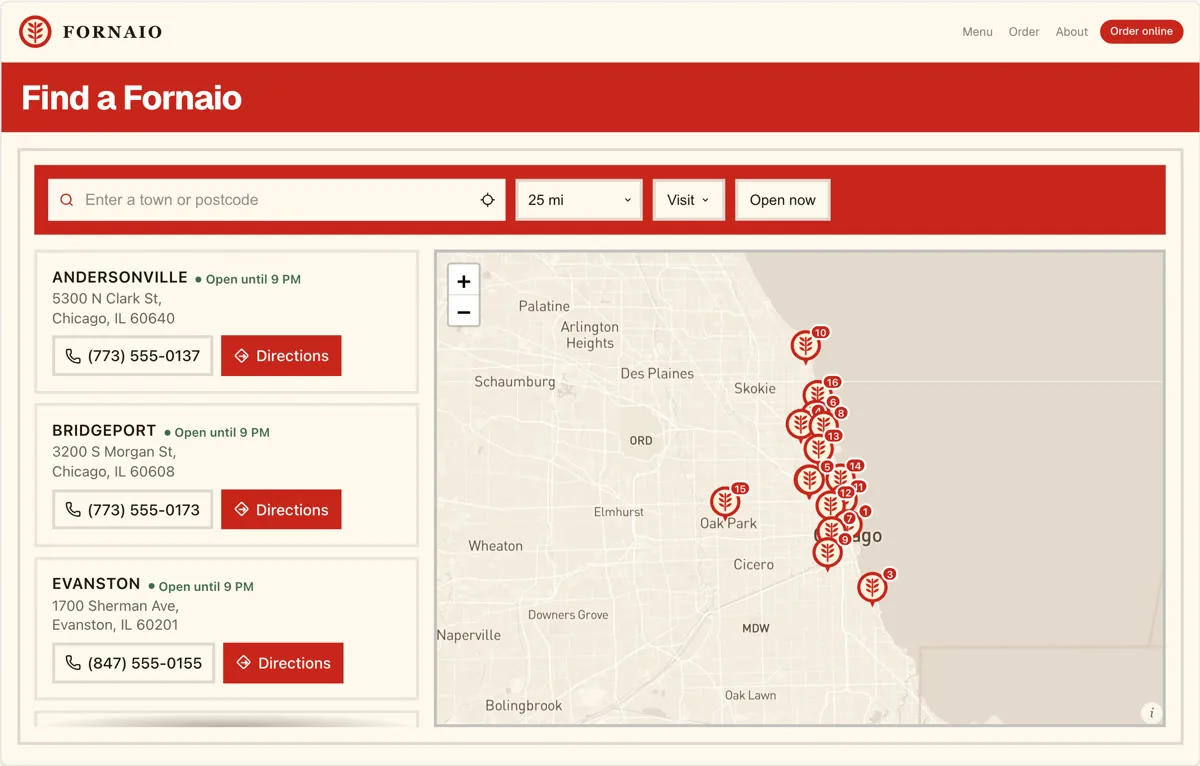Image resolution: width=1200 pixels, height=766 pixels.
Task: Click the search magnifier icon
Action: click(67, 200)
